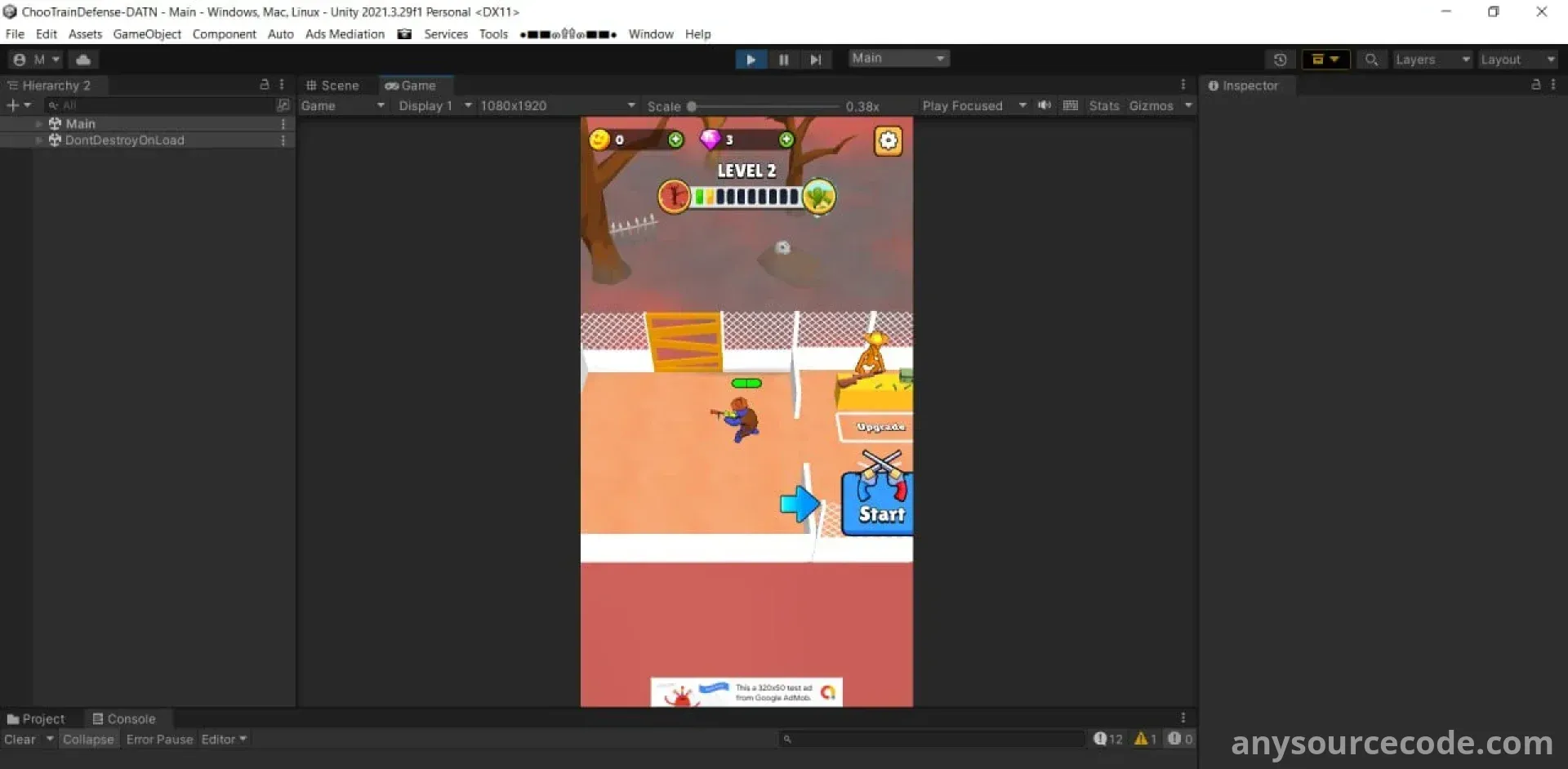Click the Stats button in the Game view
Screen dimensions: 1568x769
[x=1103, y=105]
